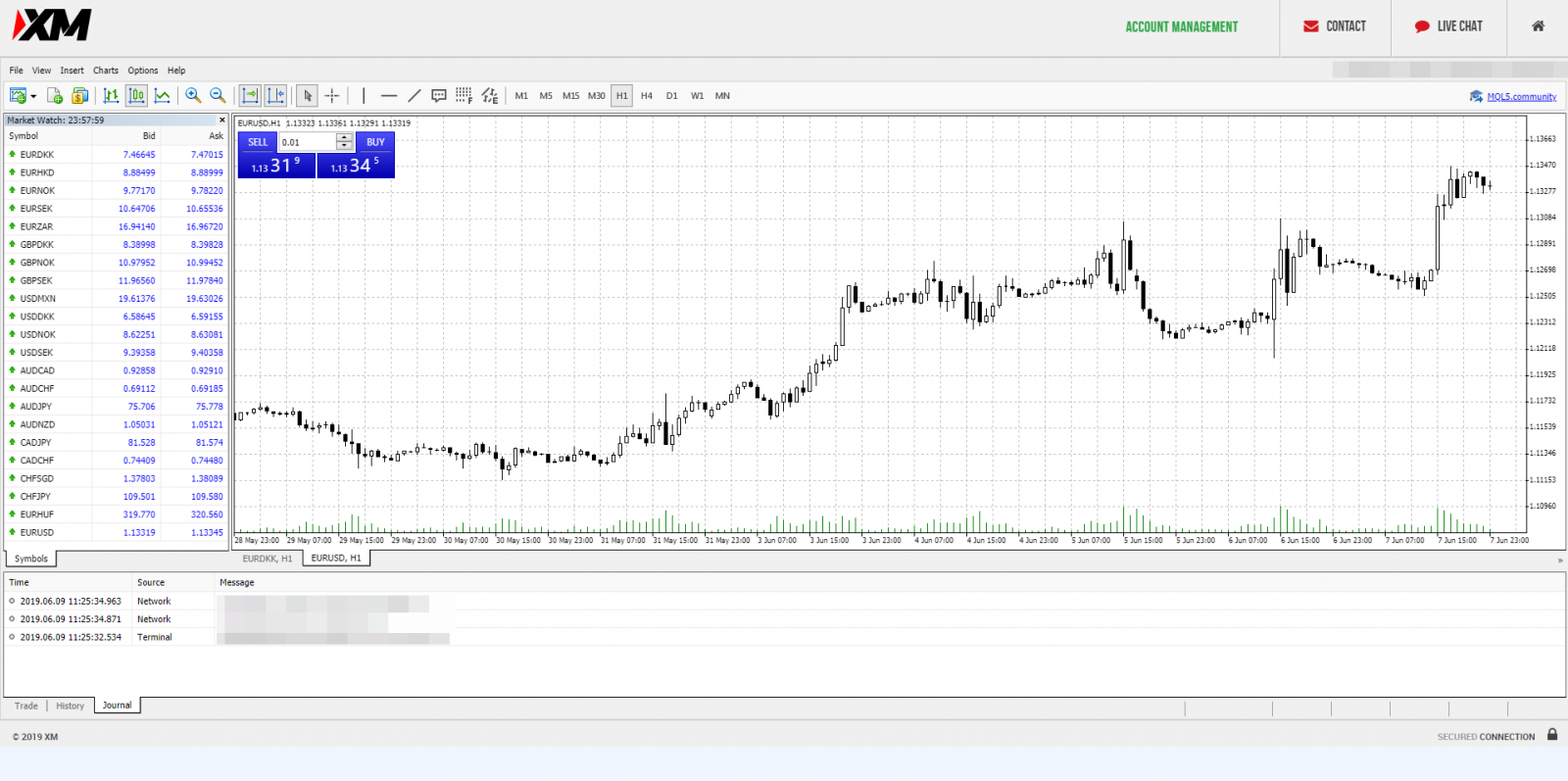Image resolution: width=1568 pixels, height=781 pixels.
Task: Set timeframe to M15
Action: tap(570, 96)
